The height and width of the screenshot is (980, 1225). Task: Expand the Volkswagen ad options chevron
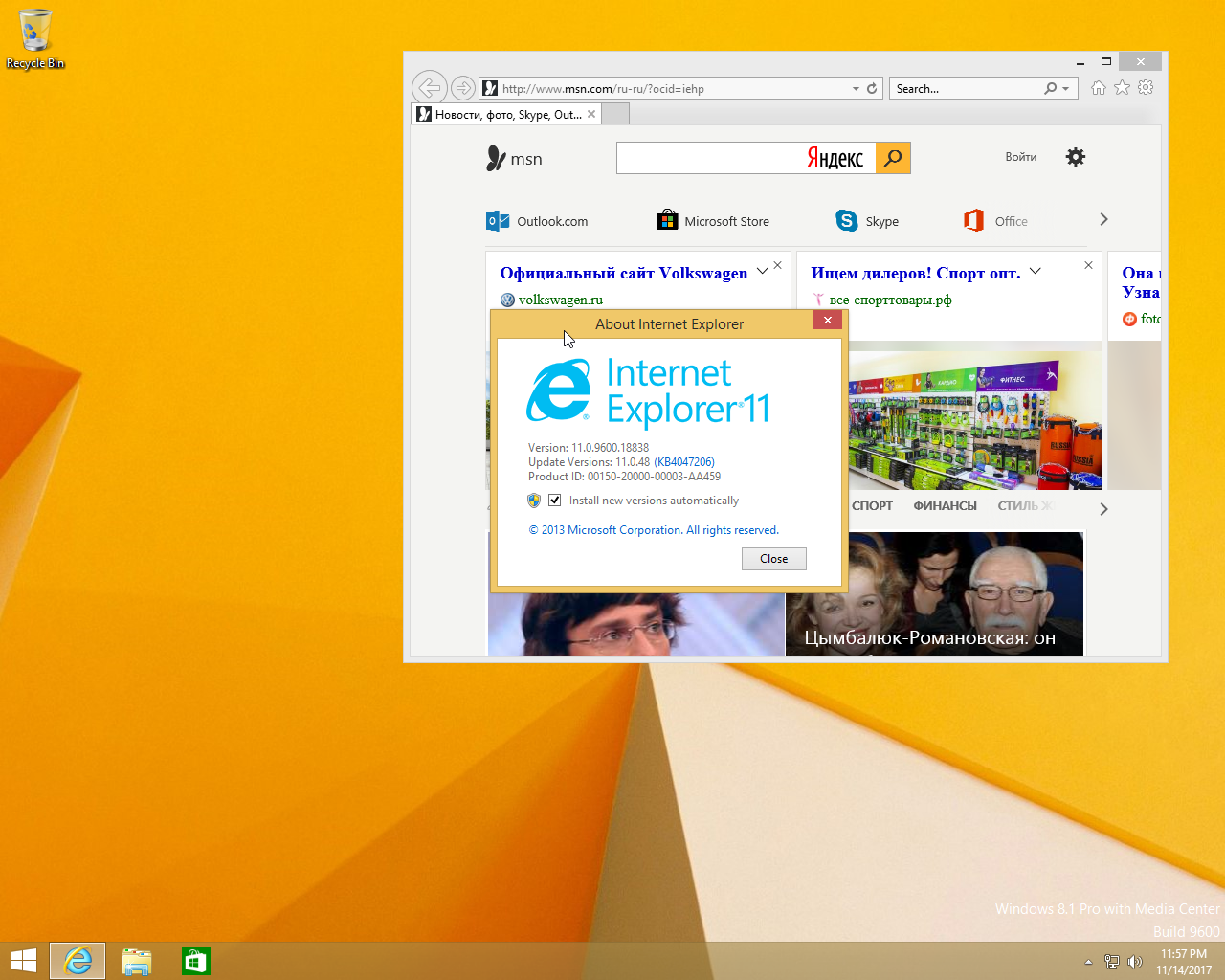762,271
